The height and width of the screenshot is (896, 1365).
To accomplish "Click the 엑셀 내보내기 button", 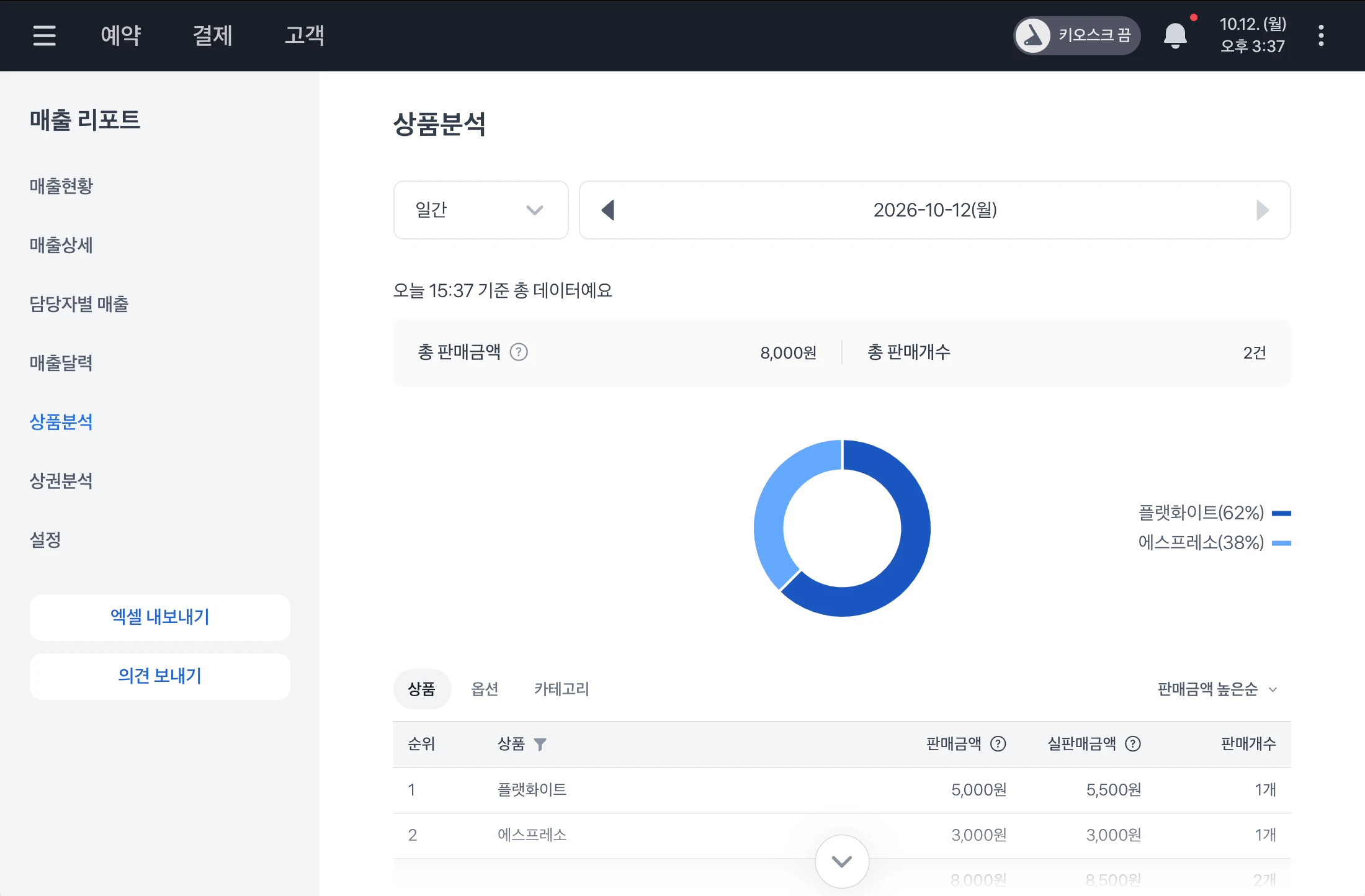I will [x=160, y=617].
